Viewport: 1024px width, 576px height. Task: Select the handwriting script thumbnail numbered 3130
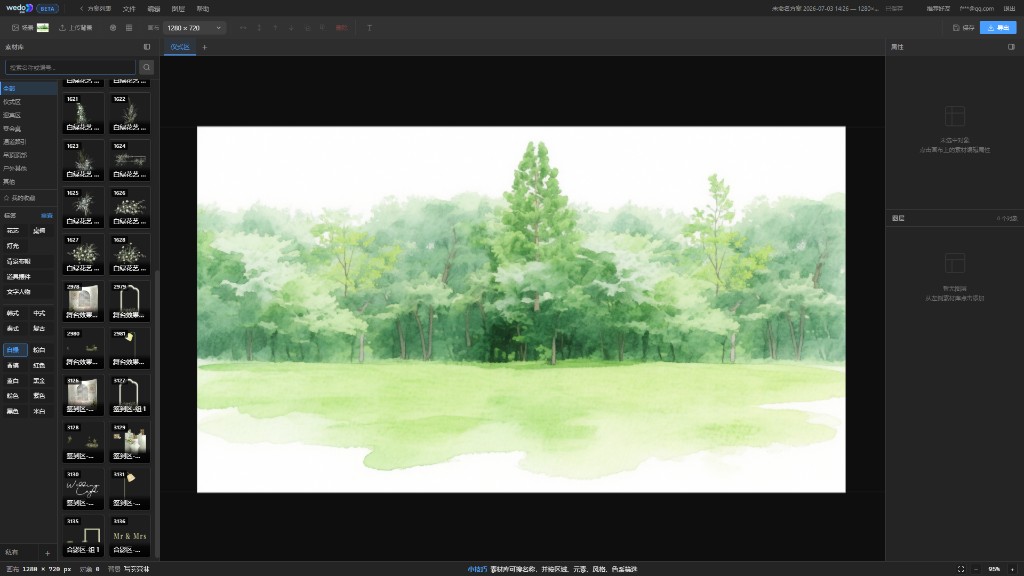coord(84,489)
